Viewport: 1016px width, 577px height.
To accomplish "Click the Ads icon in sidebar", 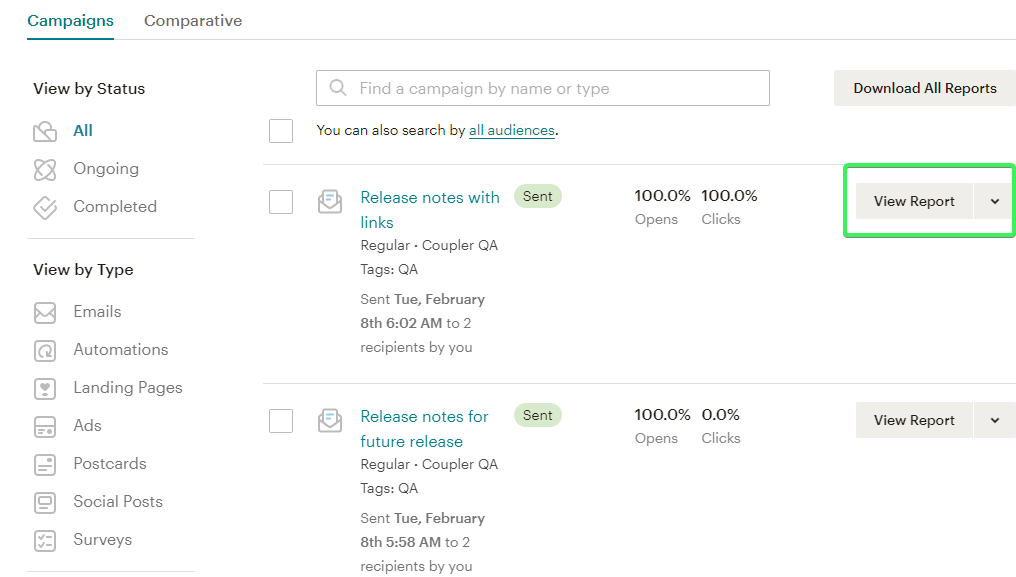I will click(45, 427).
